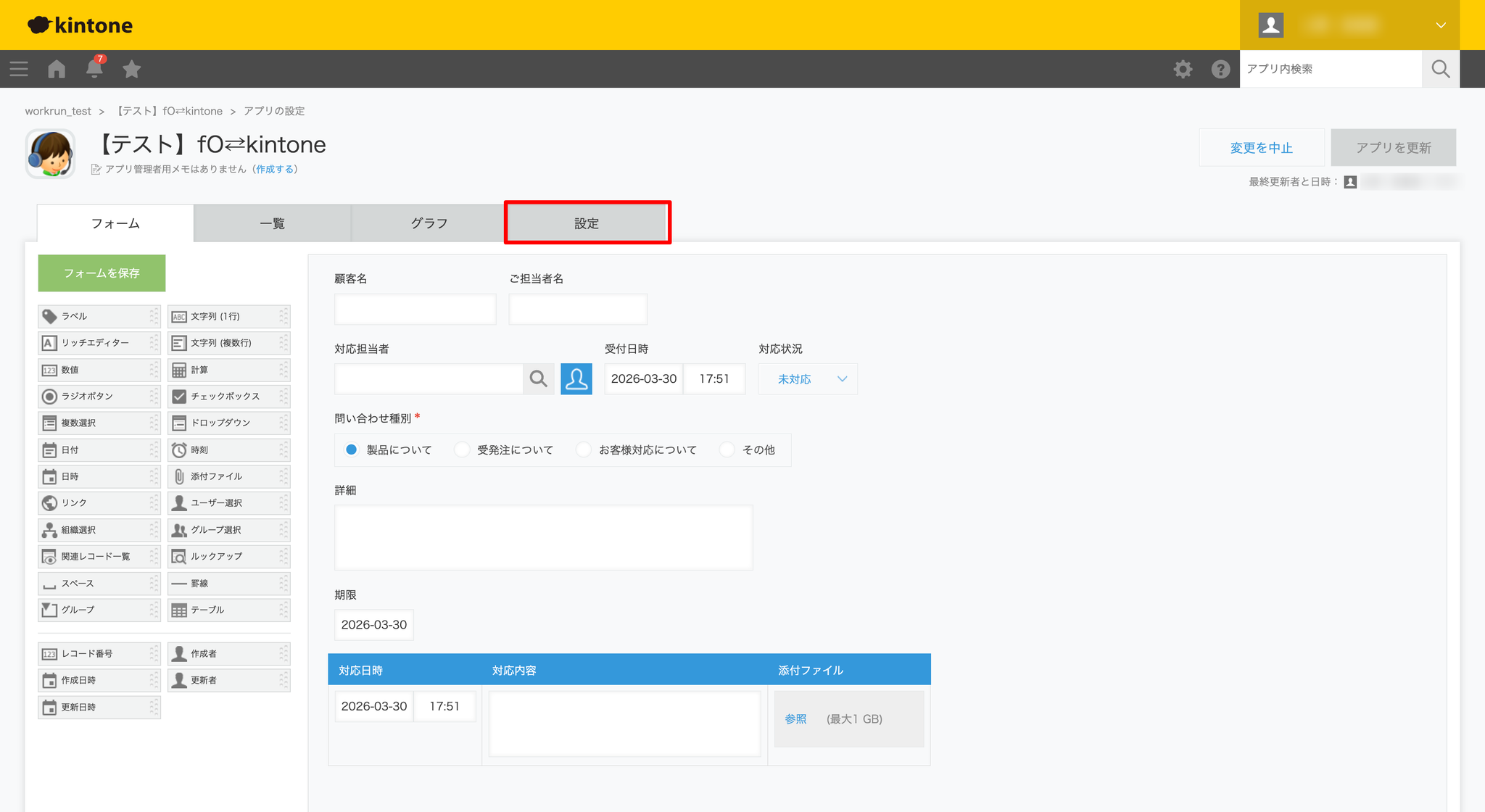
Task: Select the 受発注について radio option
Action: (x=462, y=450)
